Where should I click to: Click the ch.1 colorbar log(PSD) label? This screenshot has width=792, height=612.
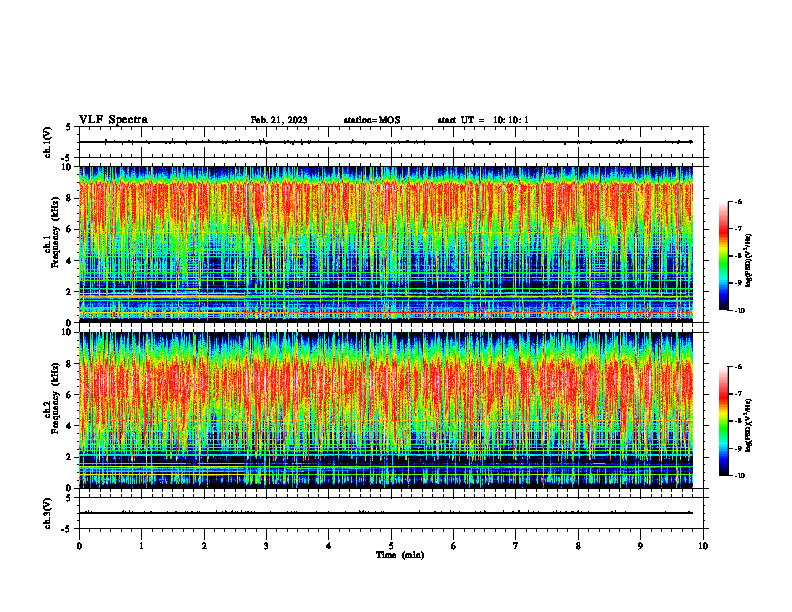(749, 261)
